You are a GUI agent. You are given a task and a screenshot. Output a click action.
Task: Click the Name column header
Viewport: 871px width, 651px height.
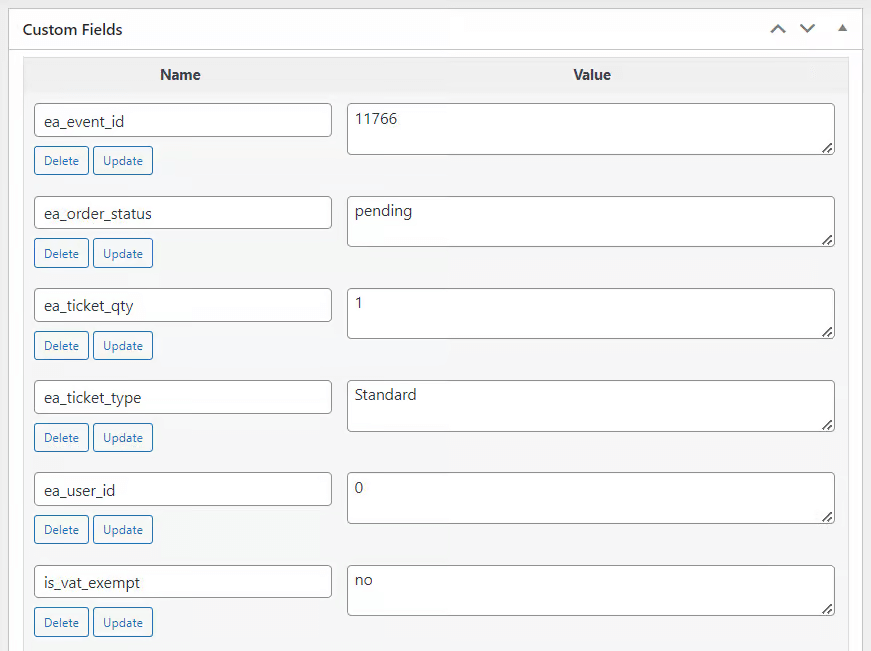pyautogui.click(x=181, y=75)
